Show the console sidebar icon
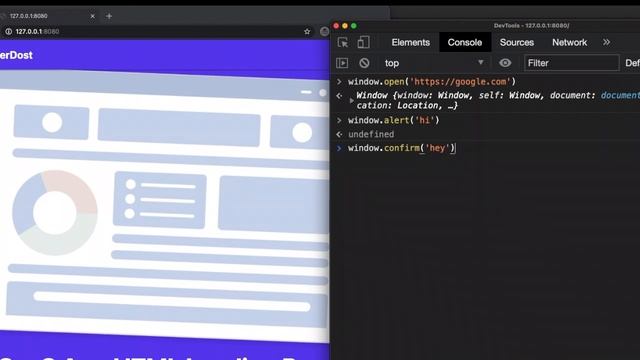 [x=342, y=63]
